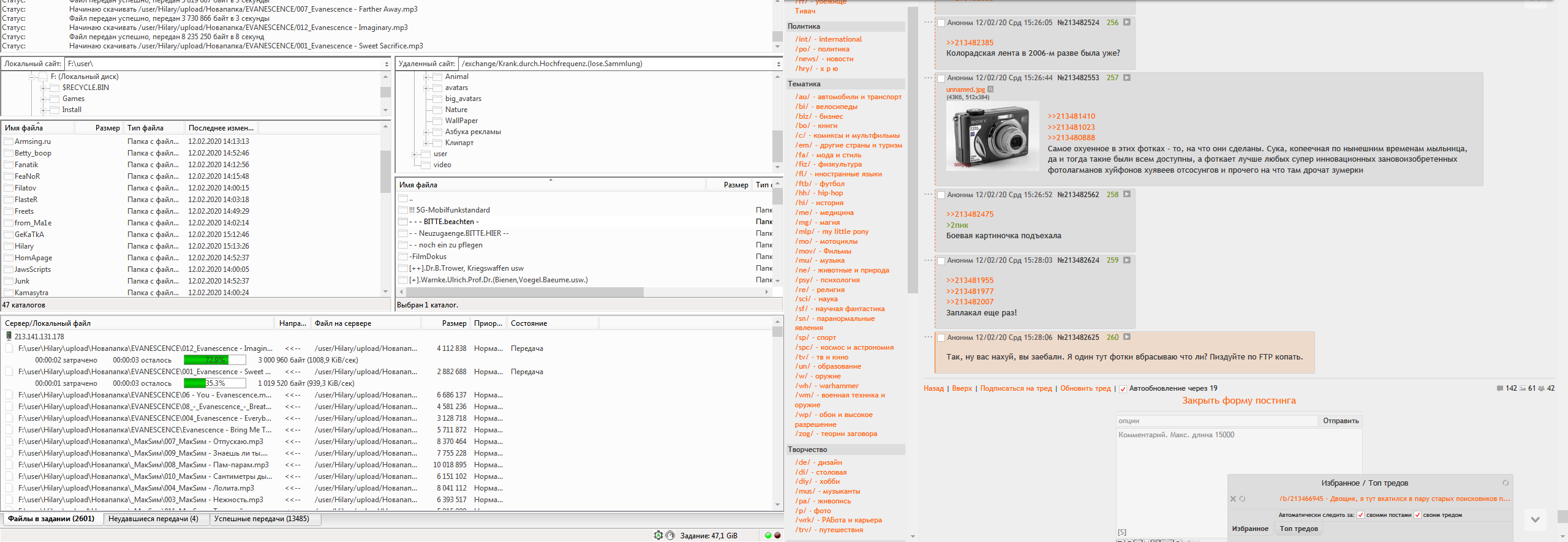The height and width of the screenshot is (542, 1568).
Task: Click refresh icon in Избранное panel header
Action: pyautogui.click(x=1506, y=483)
